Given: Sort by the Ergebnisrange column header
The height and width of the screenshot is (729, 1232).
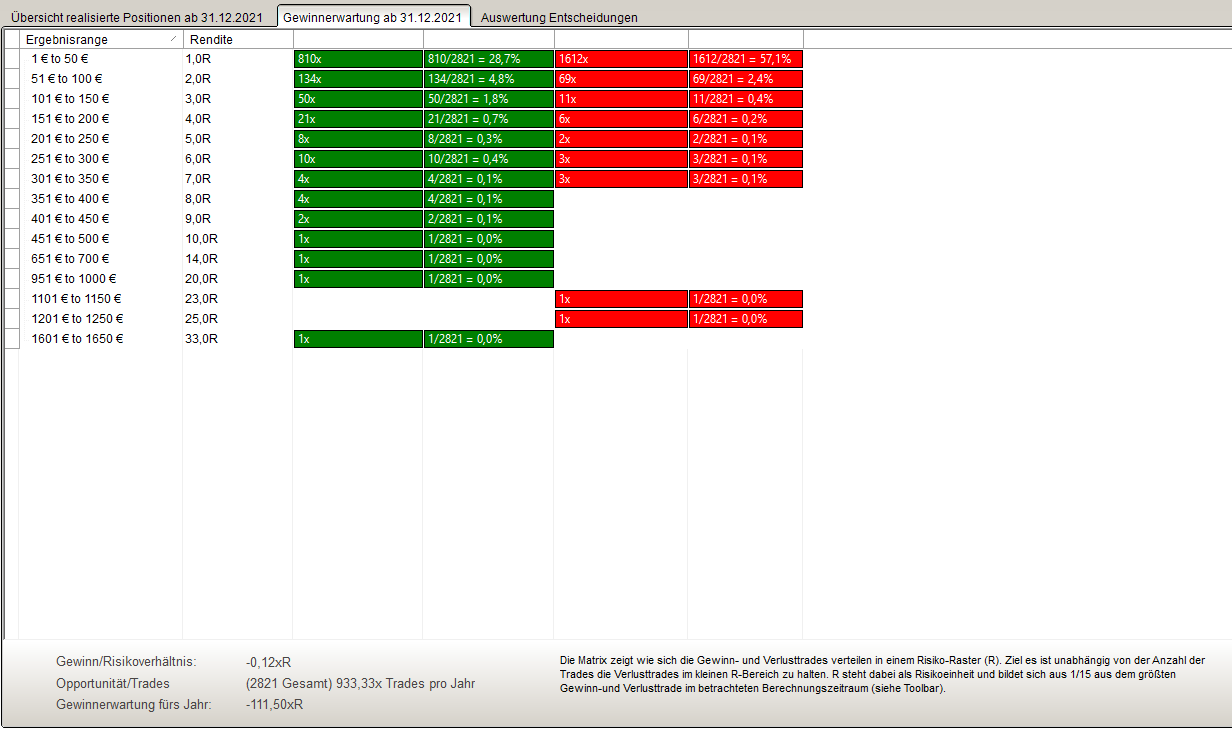Looking at the screenshot, I should [100, 39].
